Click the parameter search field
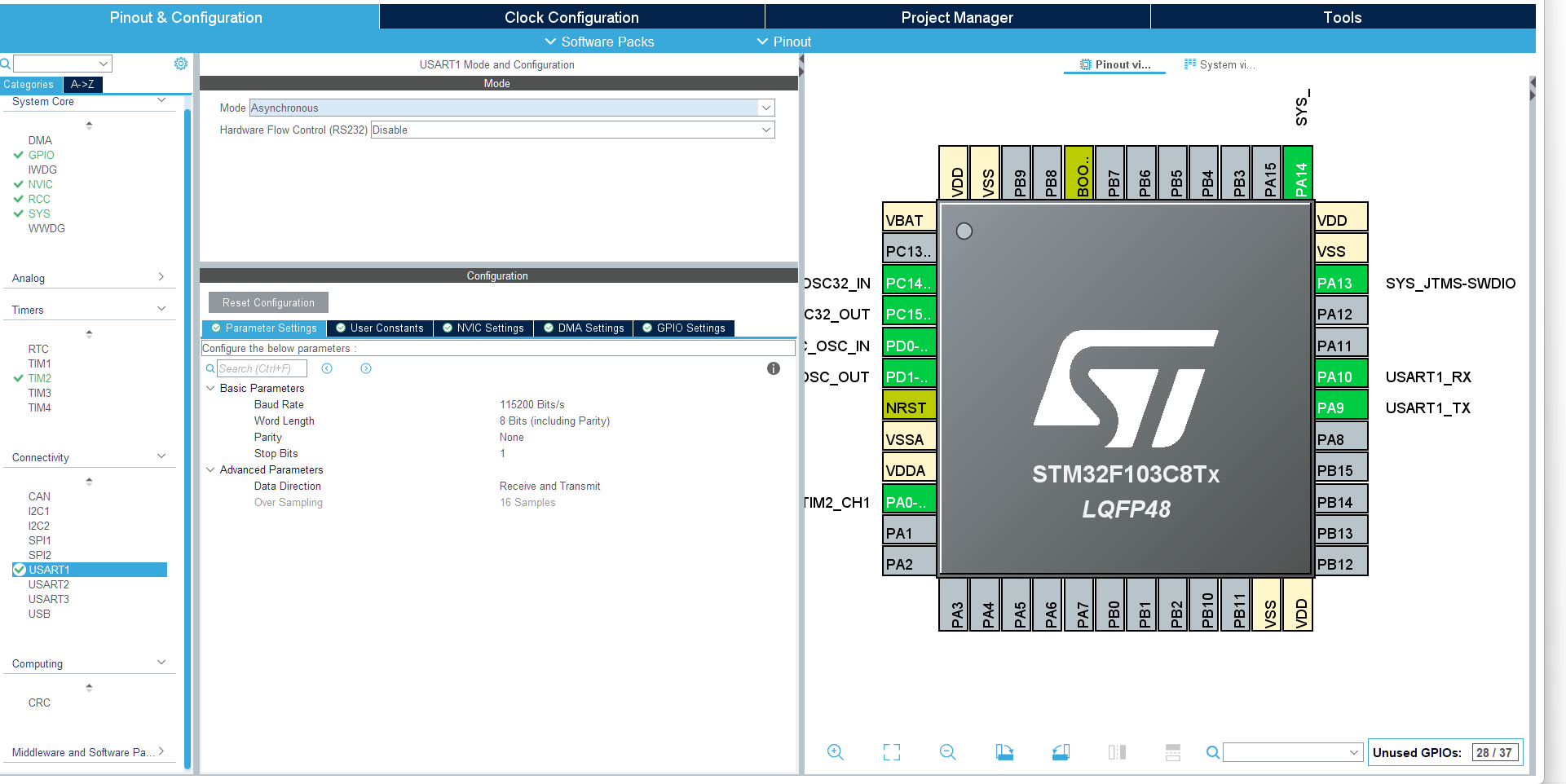The image size is (1566, 784). (x=261, y=368)
